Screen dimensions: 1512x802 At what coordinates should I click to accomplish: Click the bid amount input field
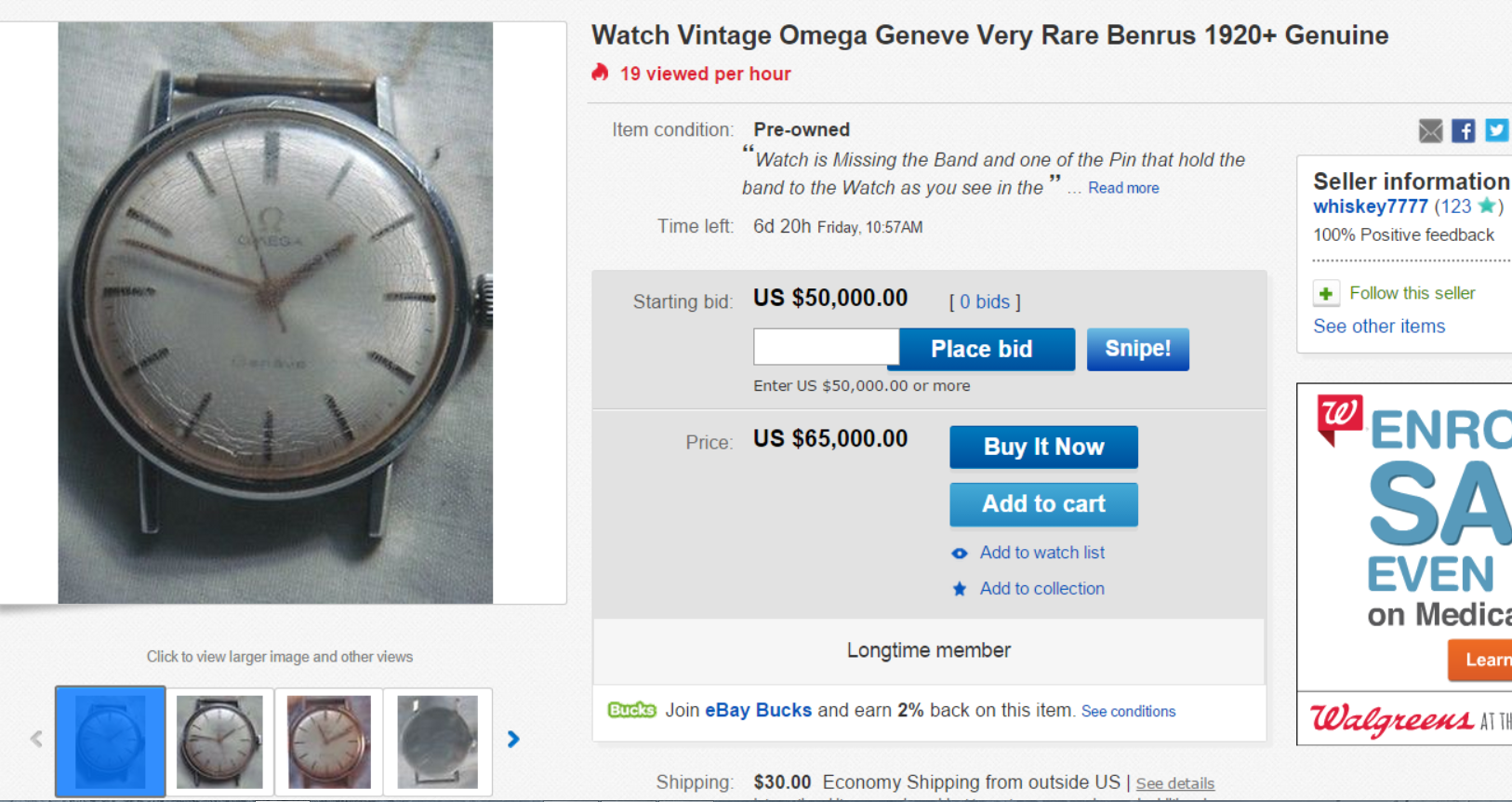826,348
